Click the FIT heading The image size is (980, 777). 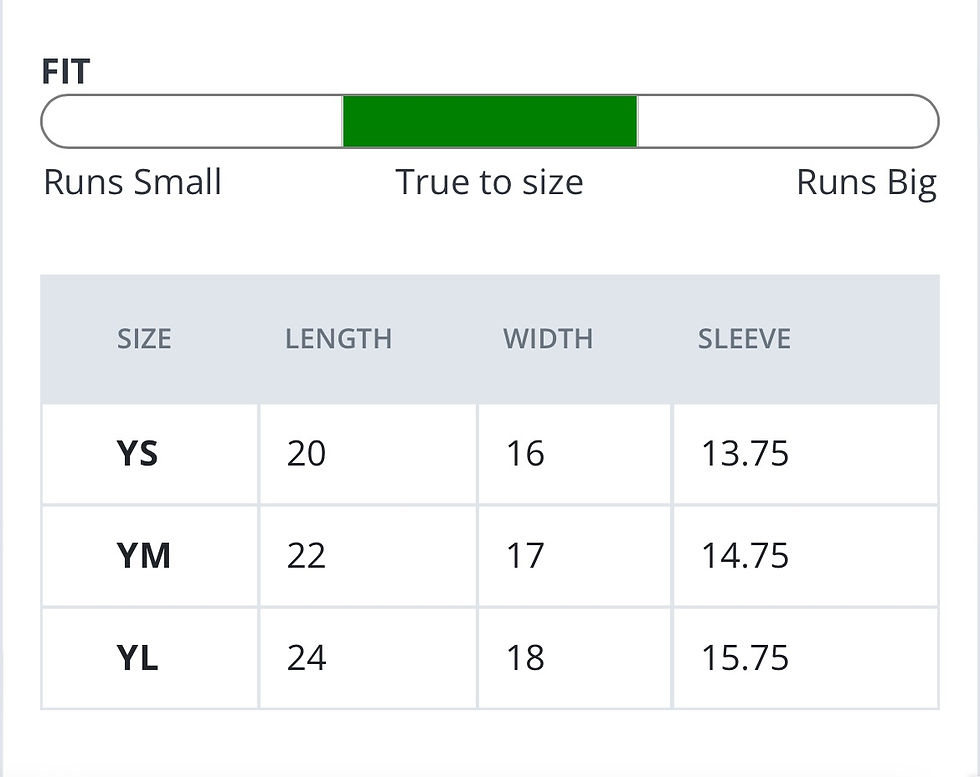pos(66,72)
